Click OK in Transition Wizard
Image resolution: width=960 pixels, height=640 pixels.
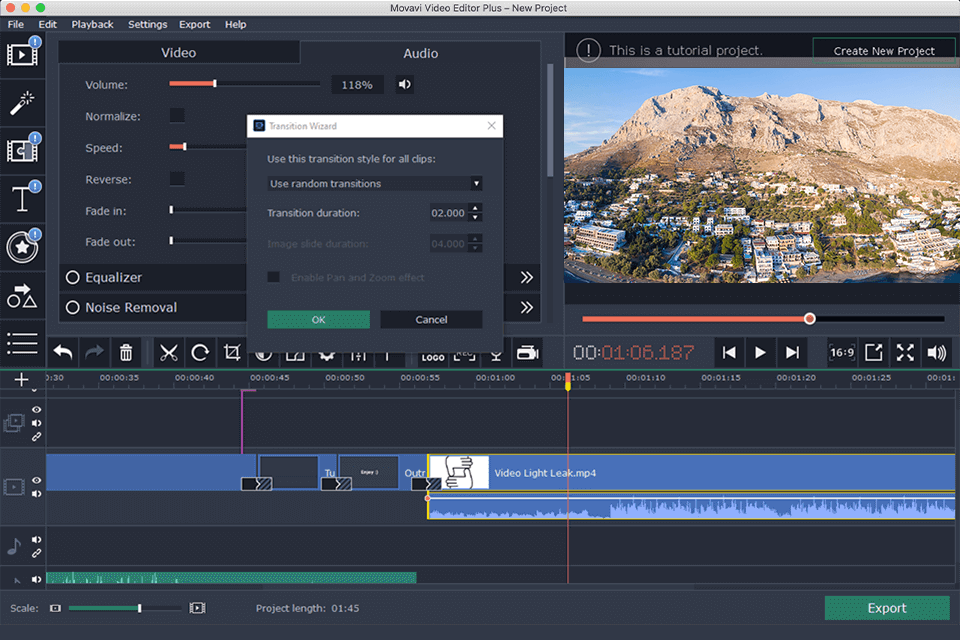click(318, 320)
